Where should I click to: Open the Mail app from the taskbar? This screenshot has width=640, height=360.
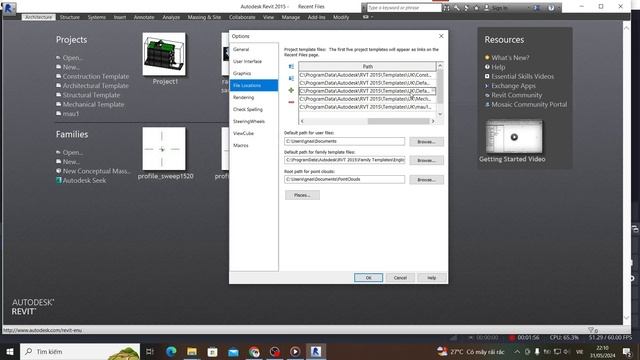pos(233,351)
